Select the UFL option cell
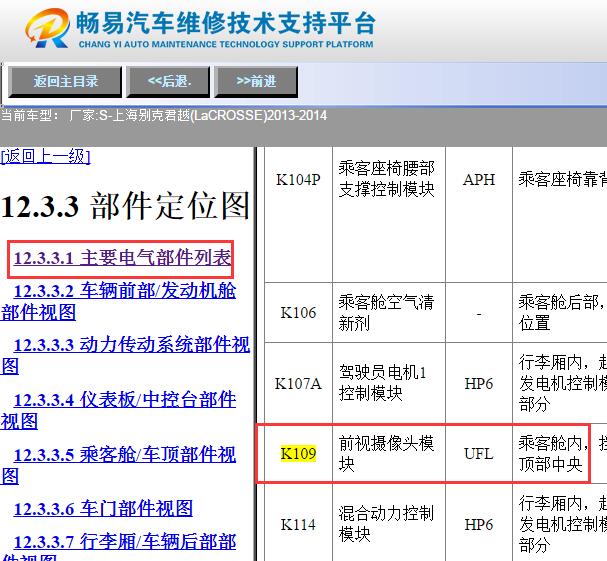Viewport: 607px width, 561px height. tap(479, 453)
